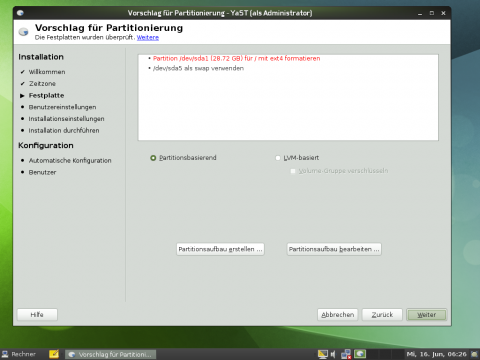This screenshot has width=480, height=360.
Task: Click the volume speaker tray icon
Action: coord(333,354)
